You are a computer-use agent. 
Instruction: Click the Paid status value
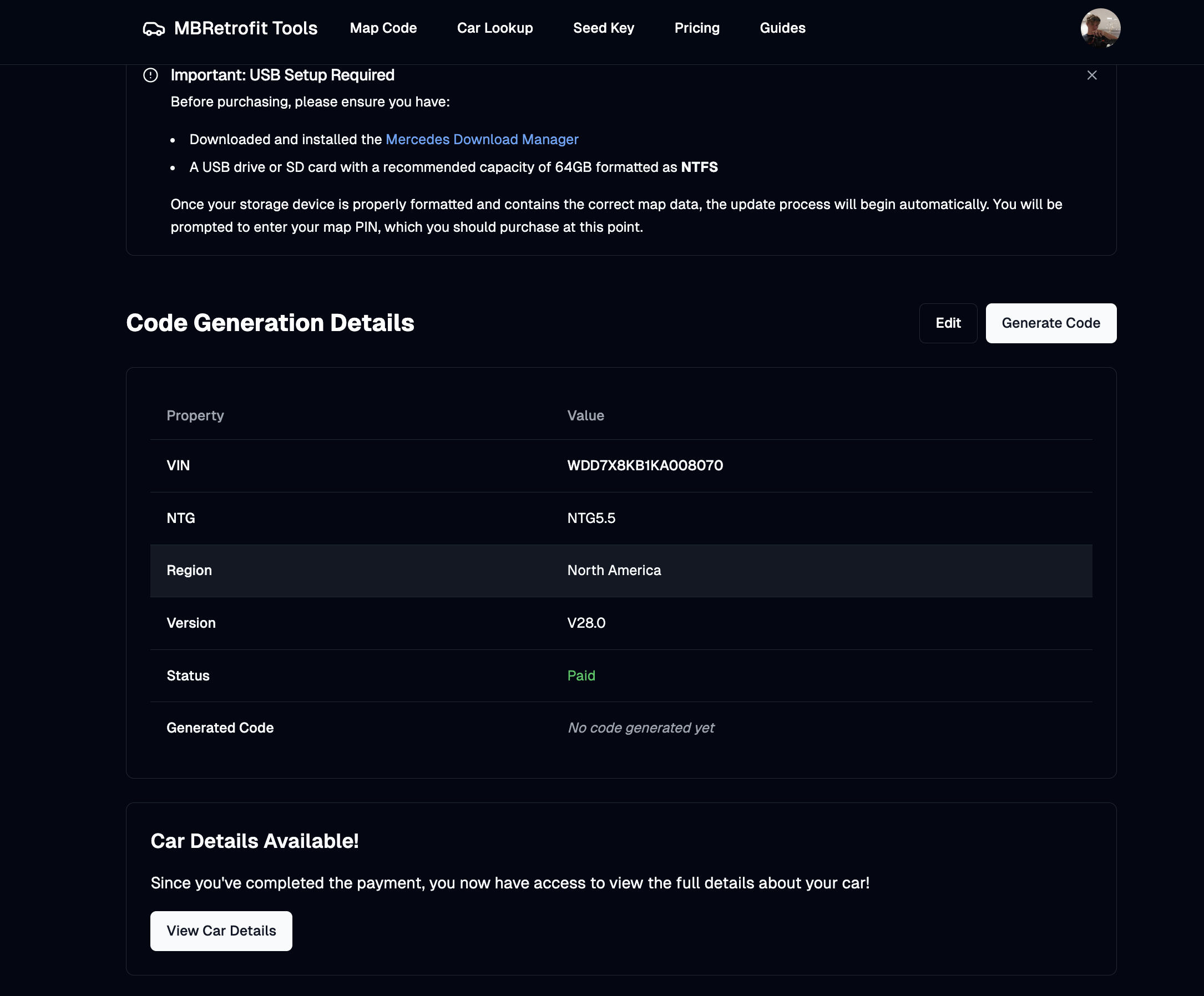coord(581,675)
